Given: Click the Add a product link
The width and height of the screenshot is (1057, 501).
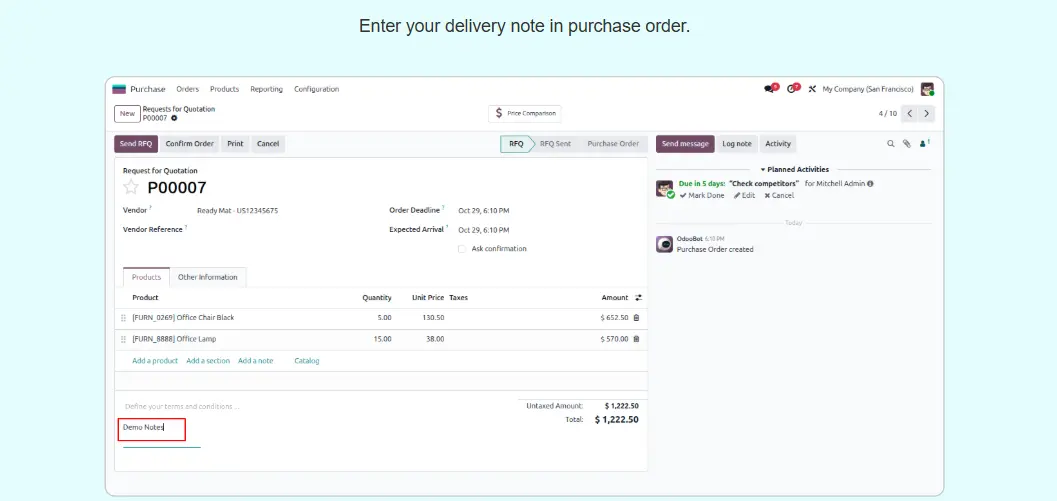Looking at the screenshot, I should [x=155, y=360].
